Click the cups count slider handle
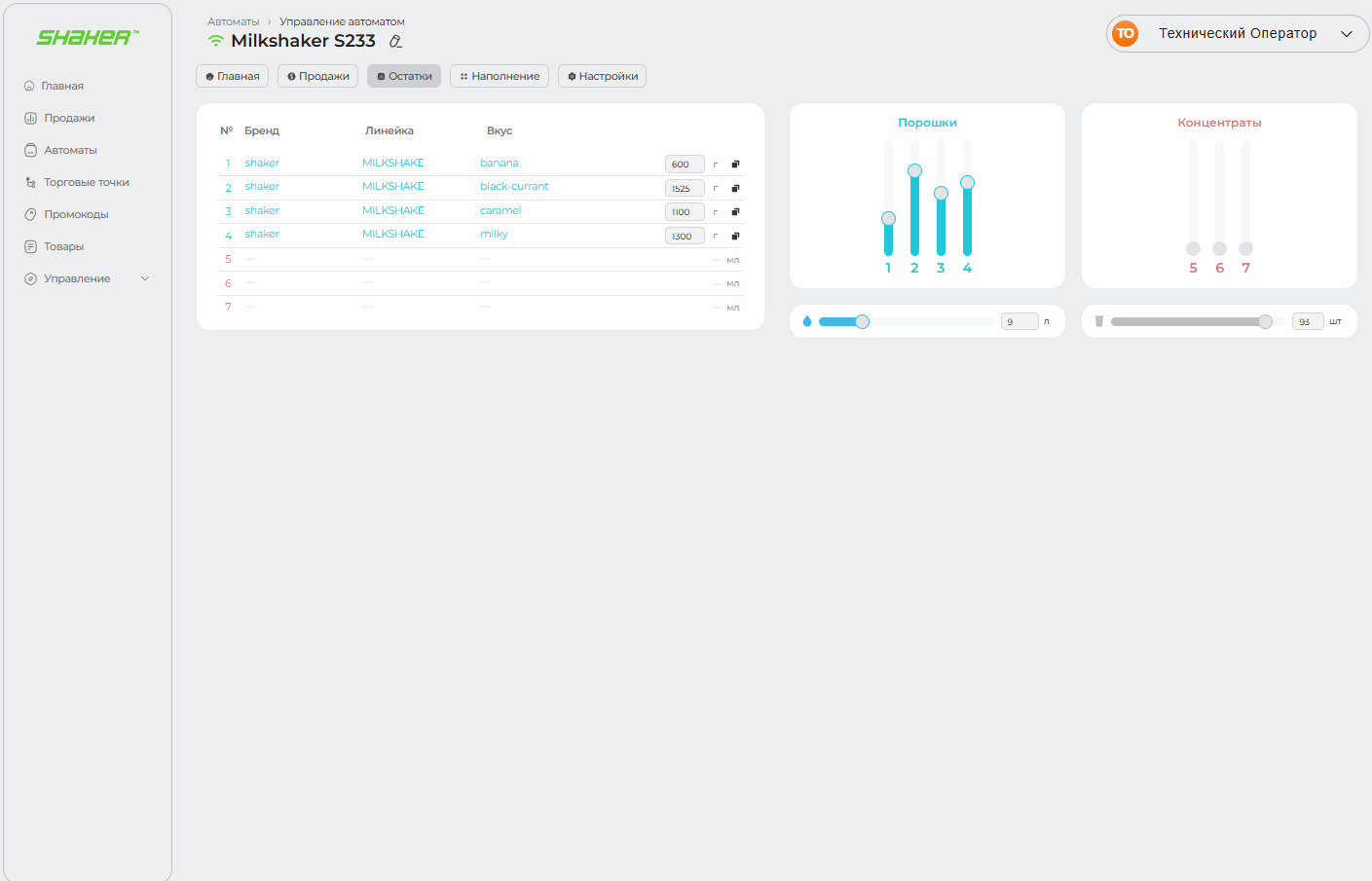1372x881 pixels. 1265,321
